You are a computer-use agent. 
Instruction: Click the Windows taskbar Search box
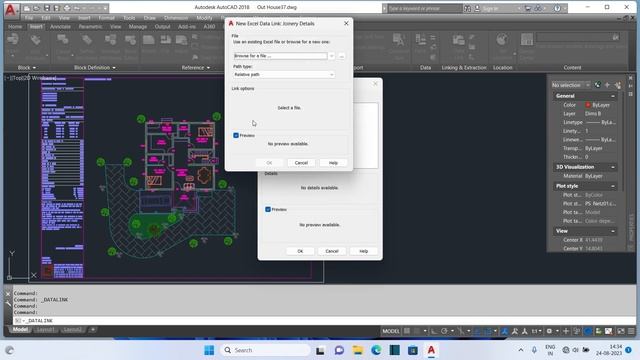pyautogui.click(x=266, y=350)
